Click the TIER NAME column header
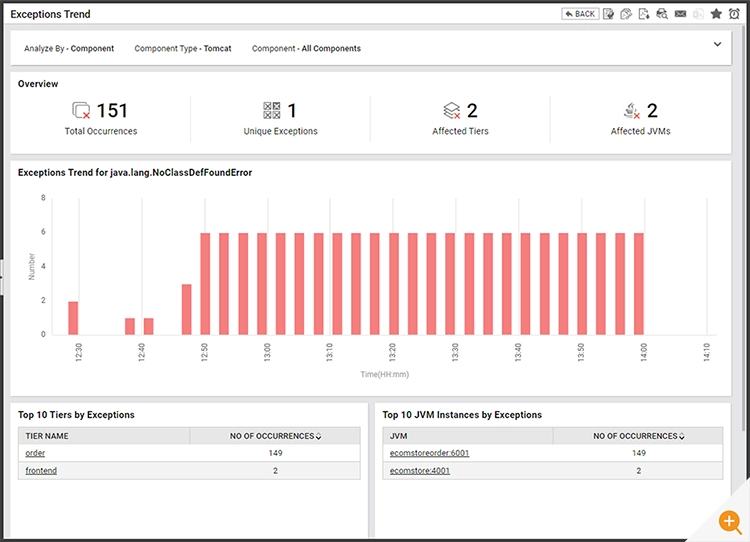The width and height of the screenshot is (750, 542). click(104, 436)
